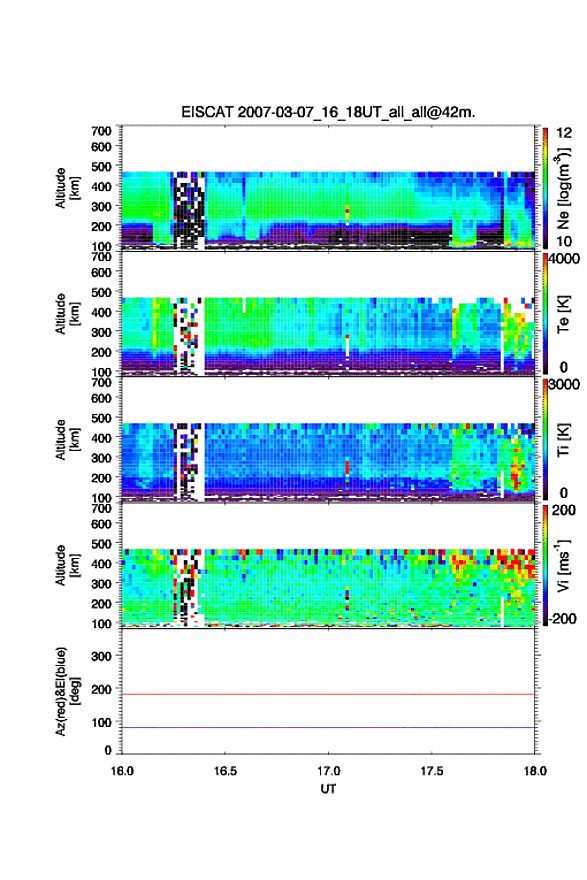Select the blue elevation line
587x880 pixels.
(x=328, y=727)
